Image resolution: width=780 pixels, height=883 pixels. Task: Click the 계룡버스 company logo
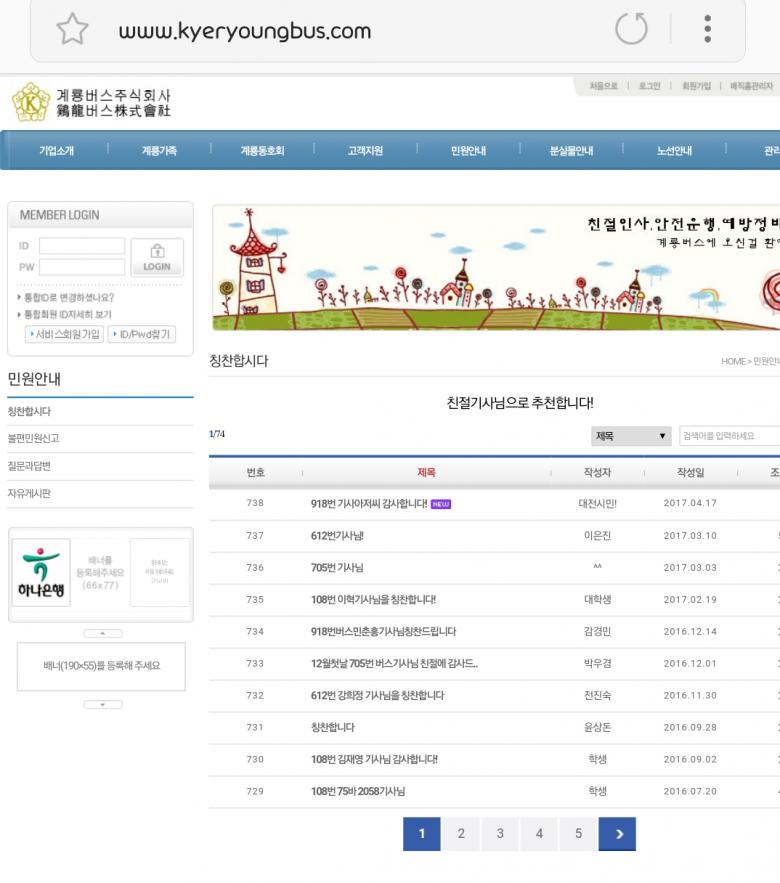click(x=91, y=102)
